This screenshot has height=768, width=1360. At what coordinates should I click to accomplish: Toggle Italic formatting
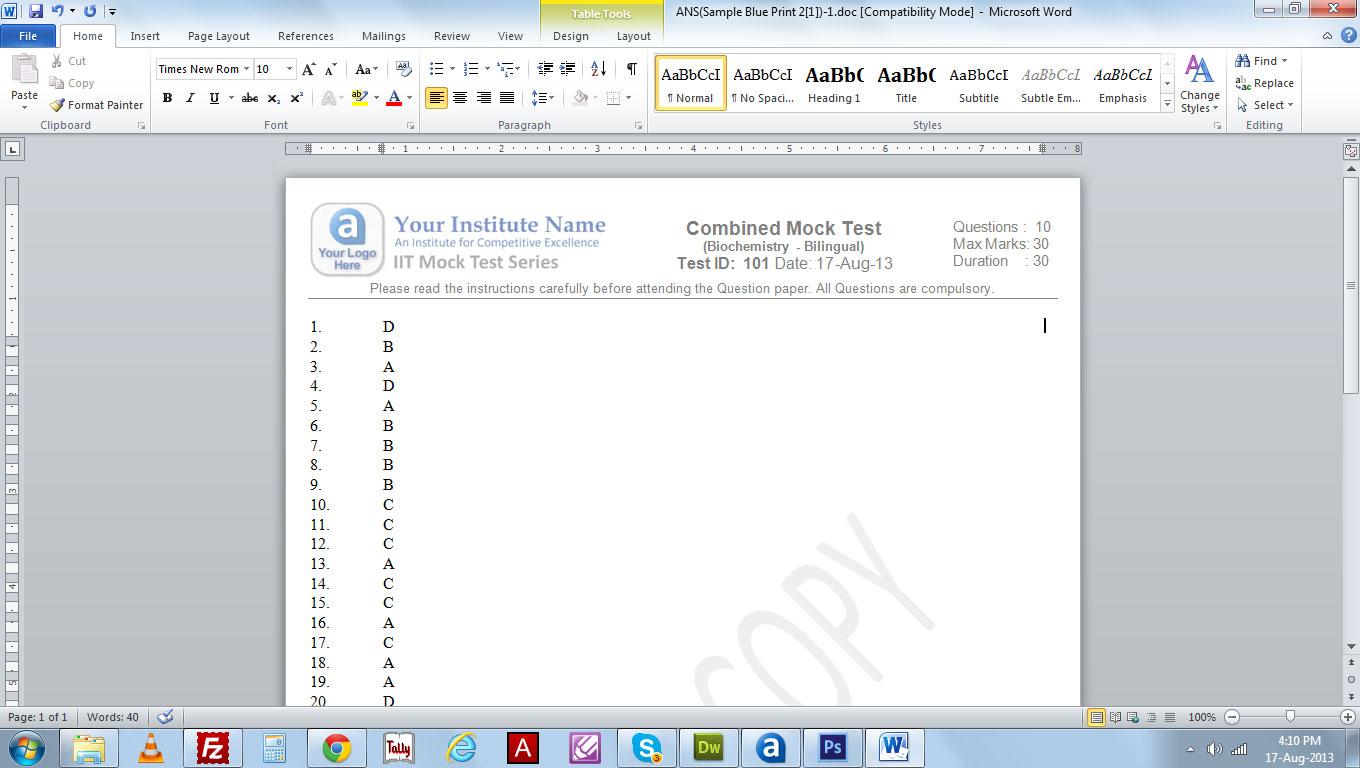pyautogui.click(x=190, y=98)
